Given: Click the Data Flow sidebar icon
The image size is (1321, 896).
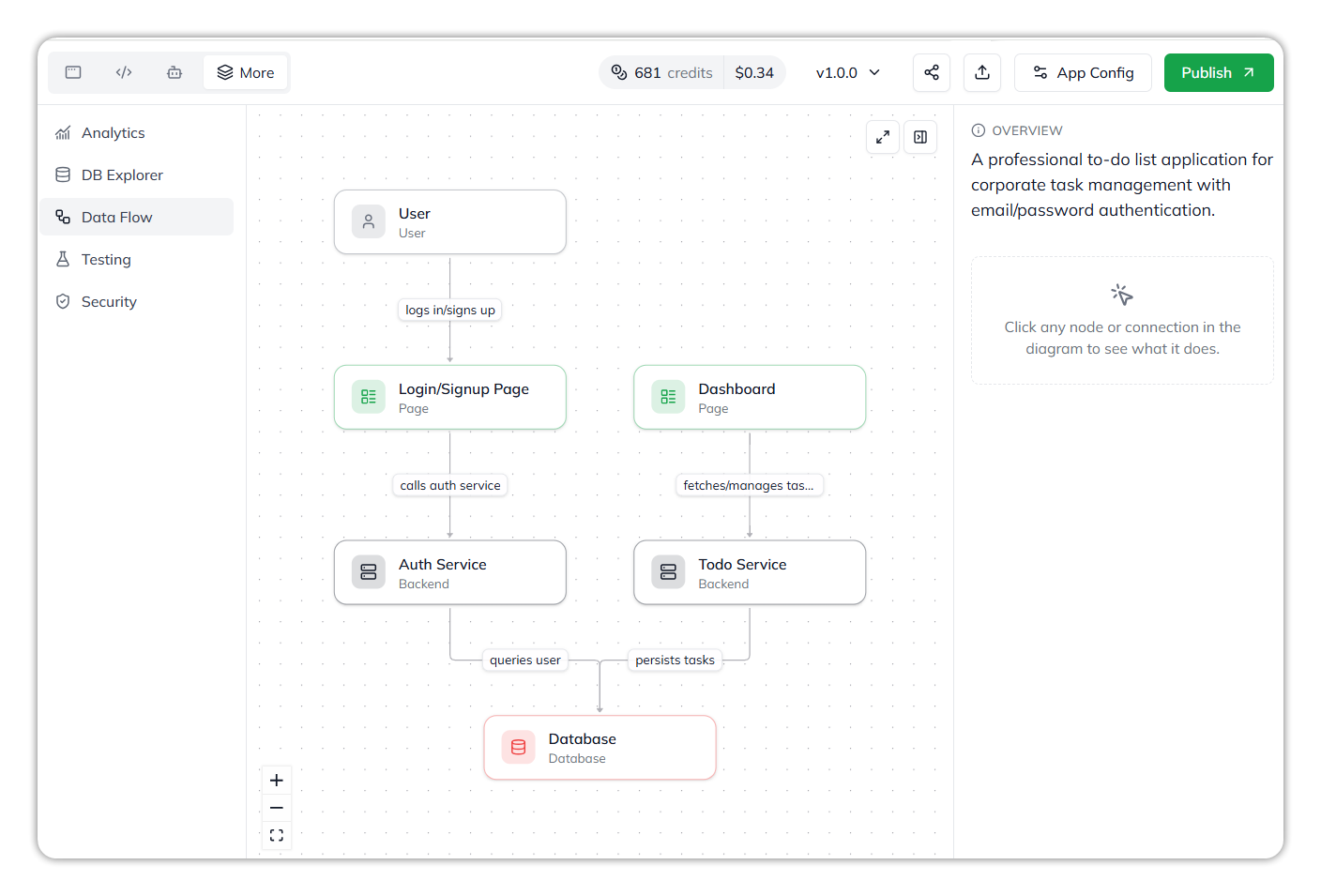Looking at the screenshot, I should (x=63, y=217).
